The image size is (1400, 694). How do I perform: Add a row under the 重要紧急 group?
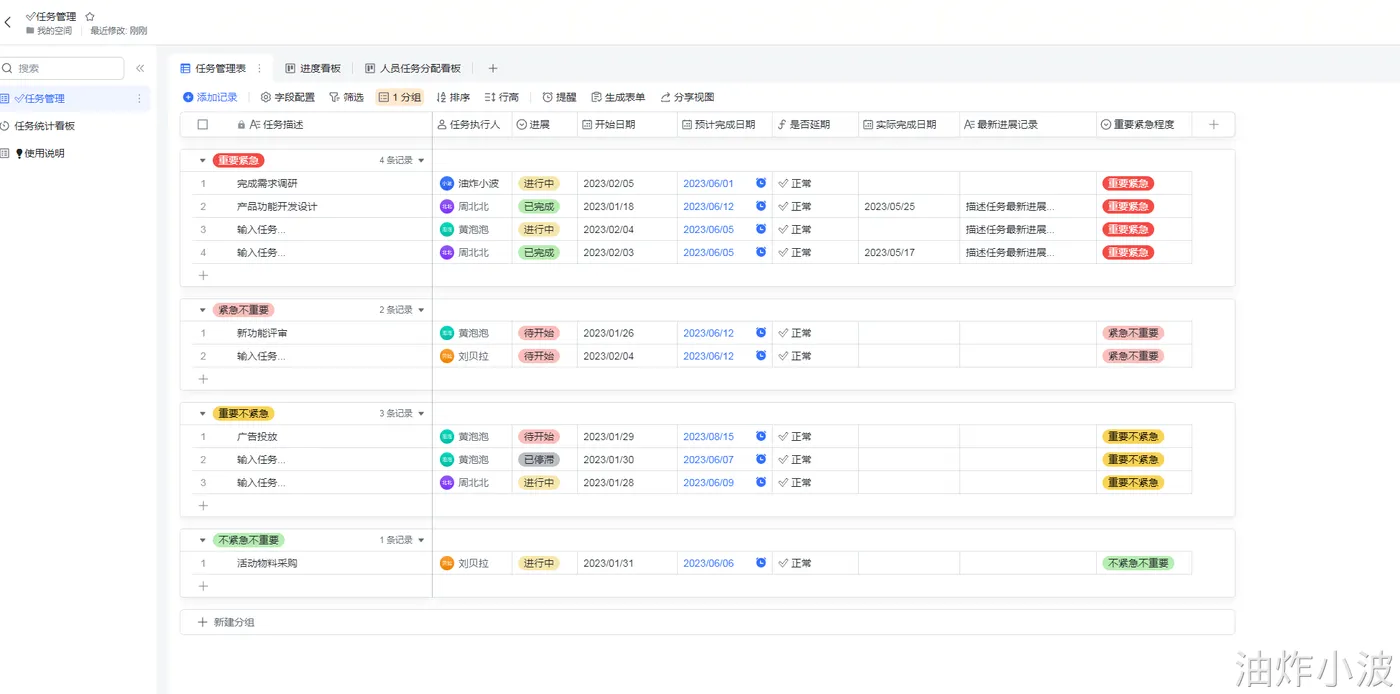tap(203, 275)
